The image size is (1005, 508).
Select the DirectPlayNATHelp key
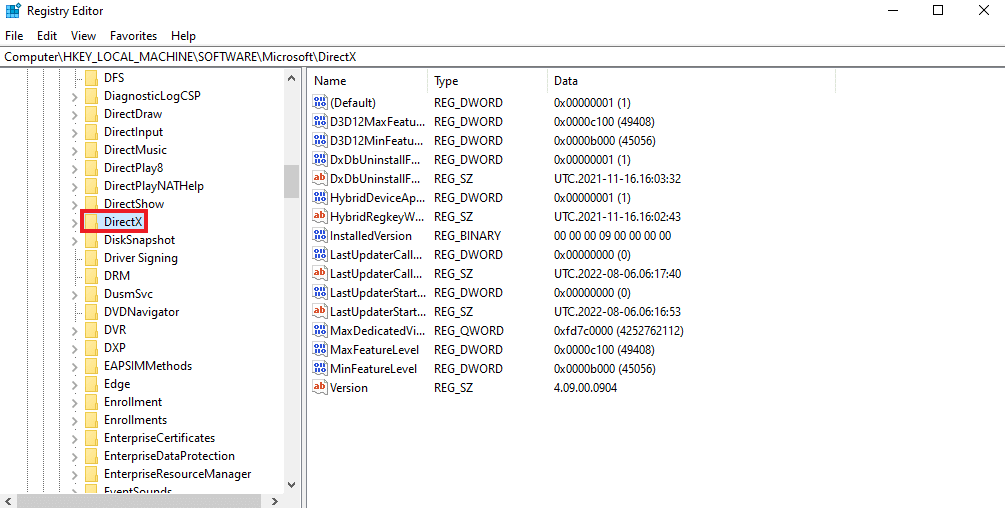point(153,186)
